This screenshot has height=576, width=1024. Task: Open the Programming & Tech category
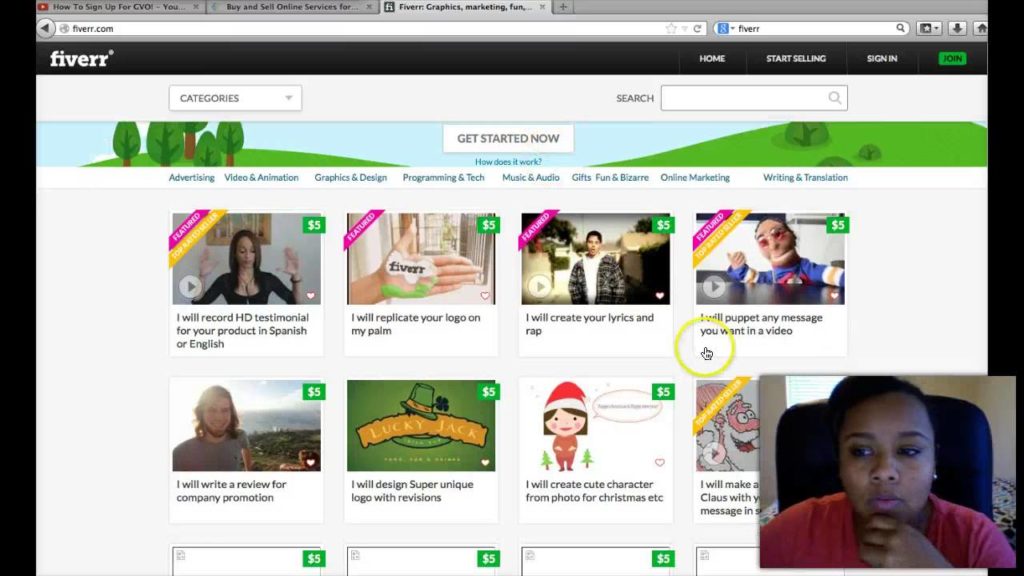(443, 178)
